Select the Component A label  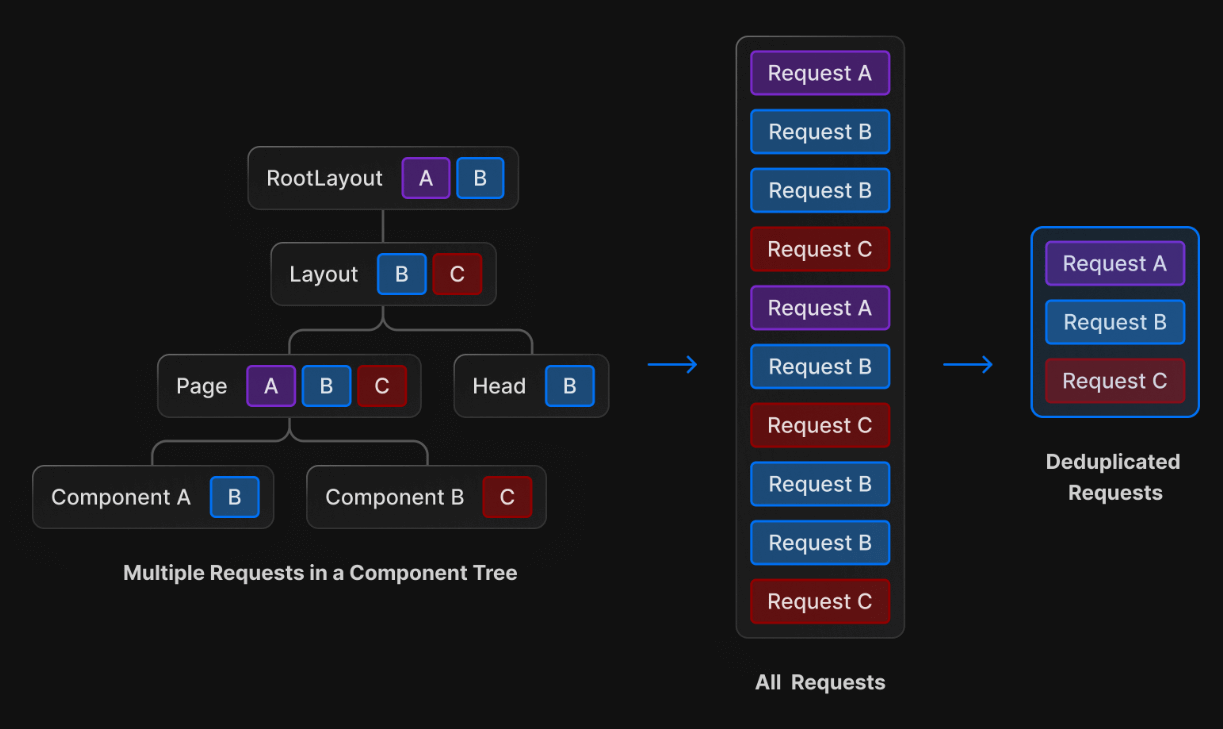tap(121, 497)
